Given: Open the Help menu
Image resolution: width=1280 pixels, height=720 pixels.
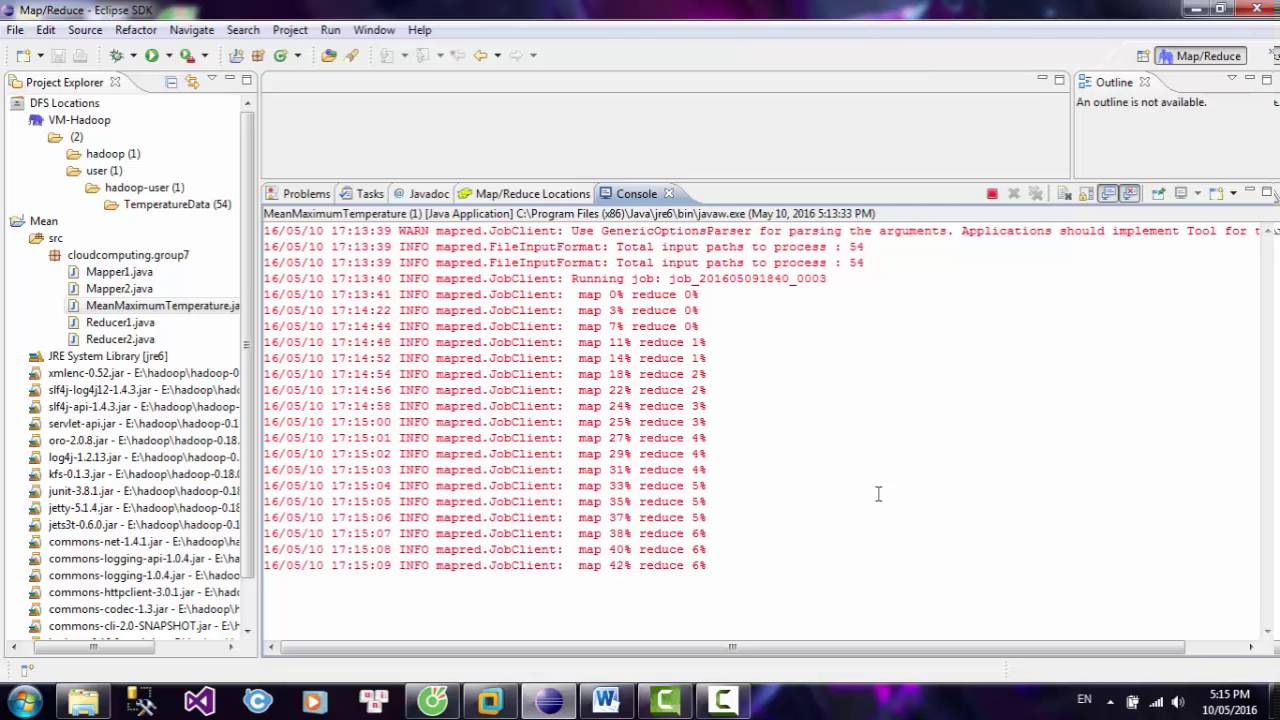Looking at the screenshot, I should tap(420, 30).
